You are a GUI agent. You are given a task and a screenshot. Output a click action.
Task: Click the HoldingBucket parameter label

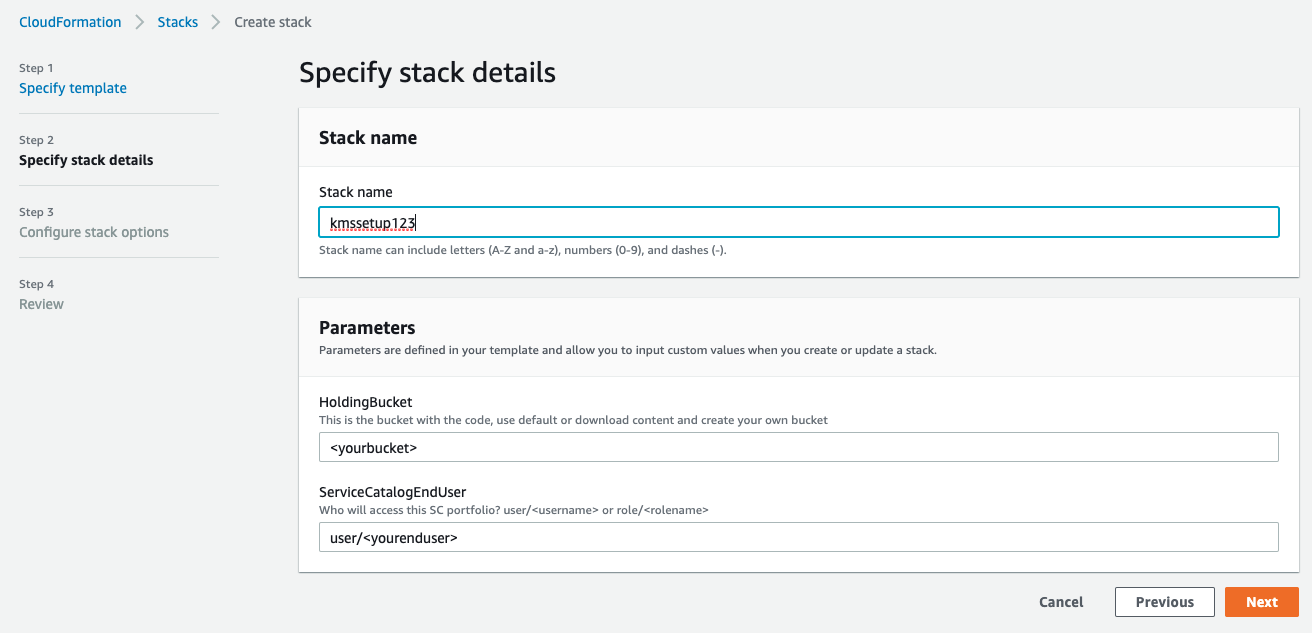tap(366, 401)
